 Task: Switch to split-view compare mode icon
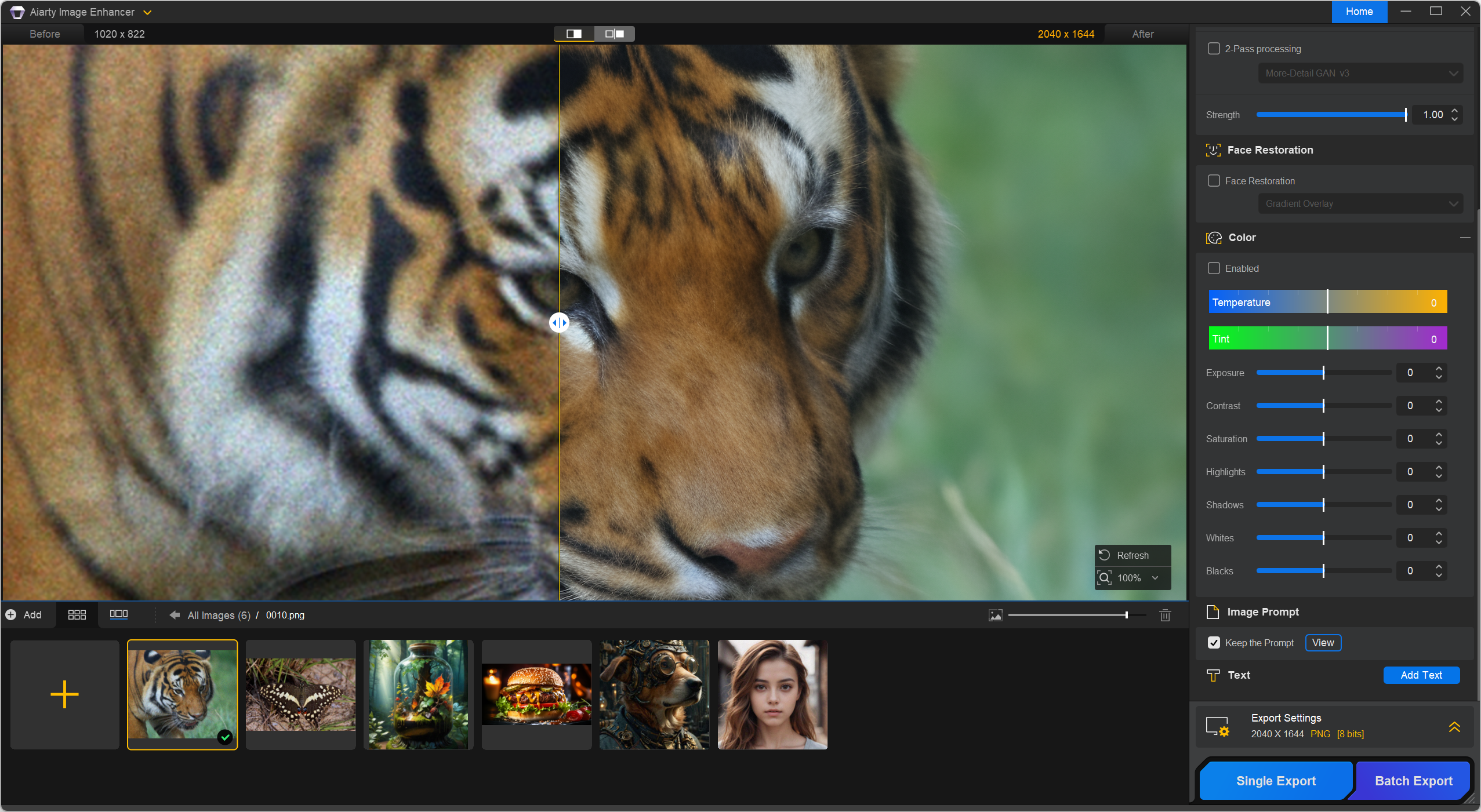pyautogui.click(x=573, y=34)
